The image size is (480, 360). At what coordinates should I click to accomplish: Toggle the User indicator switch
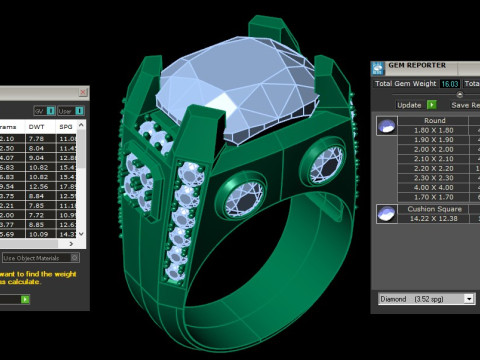pyautogui.click(x=79, y=111)
